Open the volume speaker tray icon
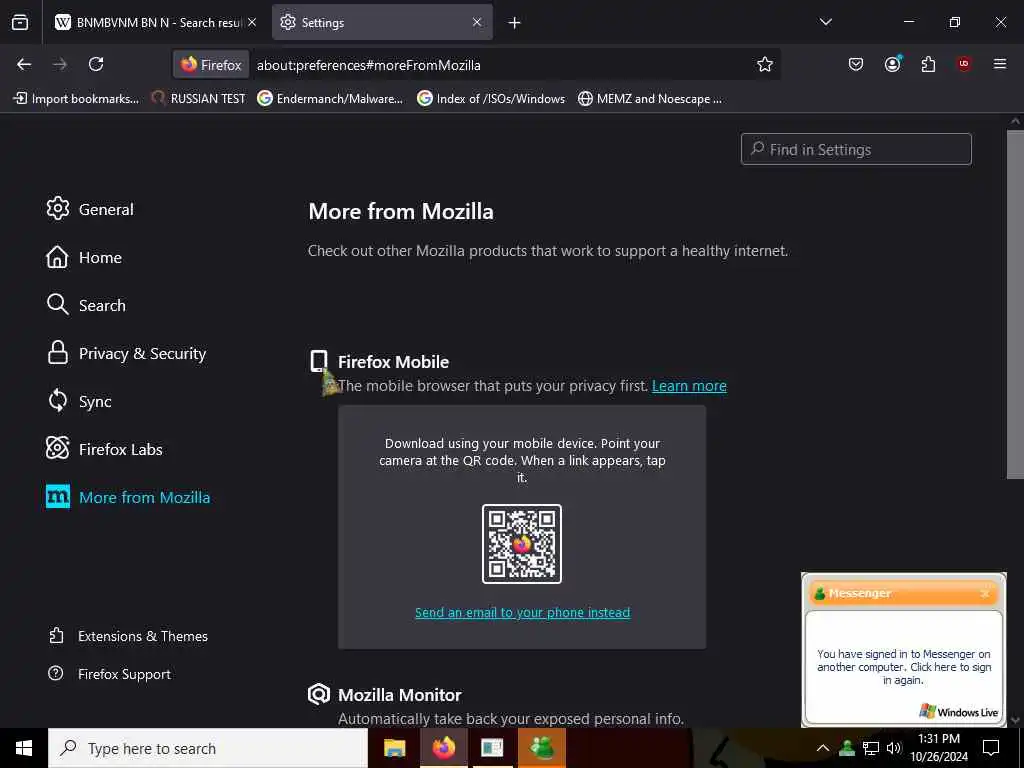 coord(894,748)
